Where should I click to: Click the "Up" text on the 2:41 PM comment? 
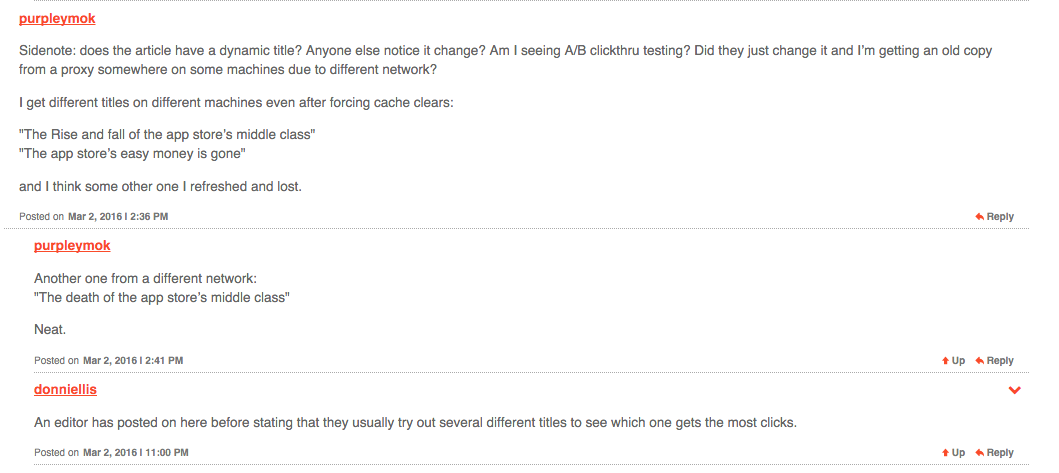958,361
